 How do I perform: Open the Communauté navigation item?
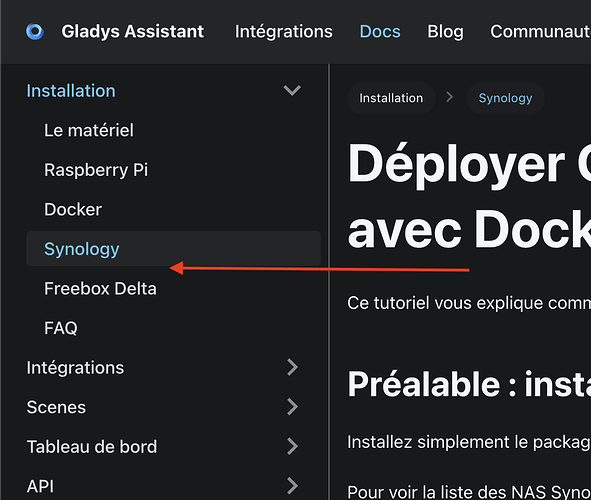540,31
